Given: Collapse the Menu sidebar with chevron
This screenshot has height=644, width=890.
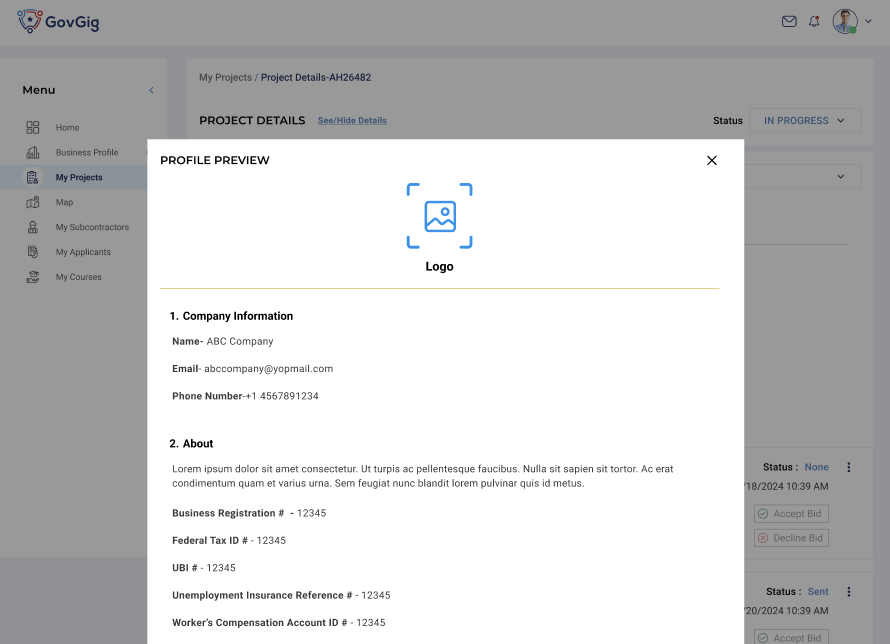Looking at the screenshot, I should [151, 90].
